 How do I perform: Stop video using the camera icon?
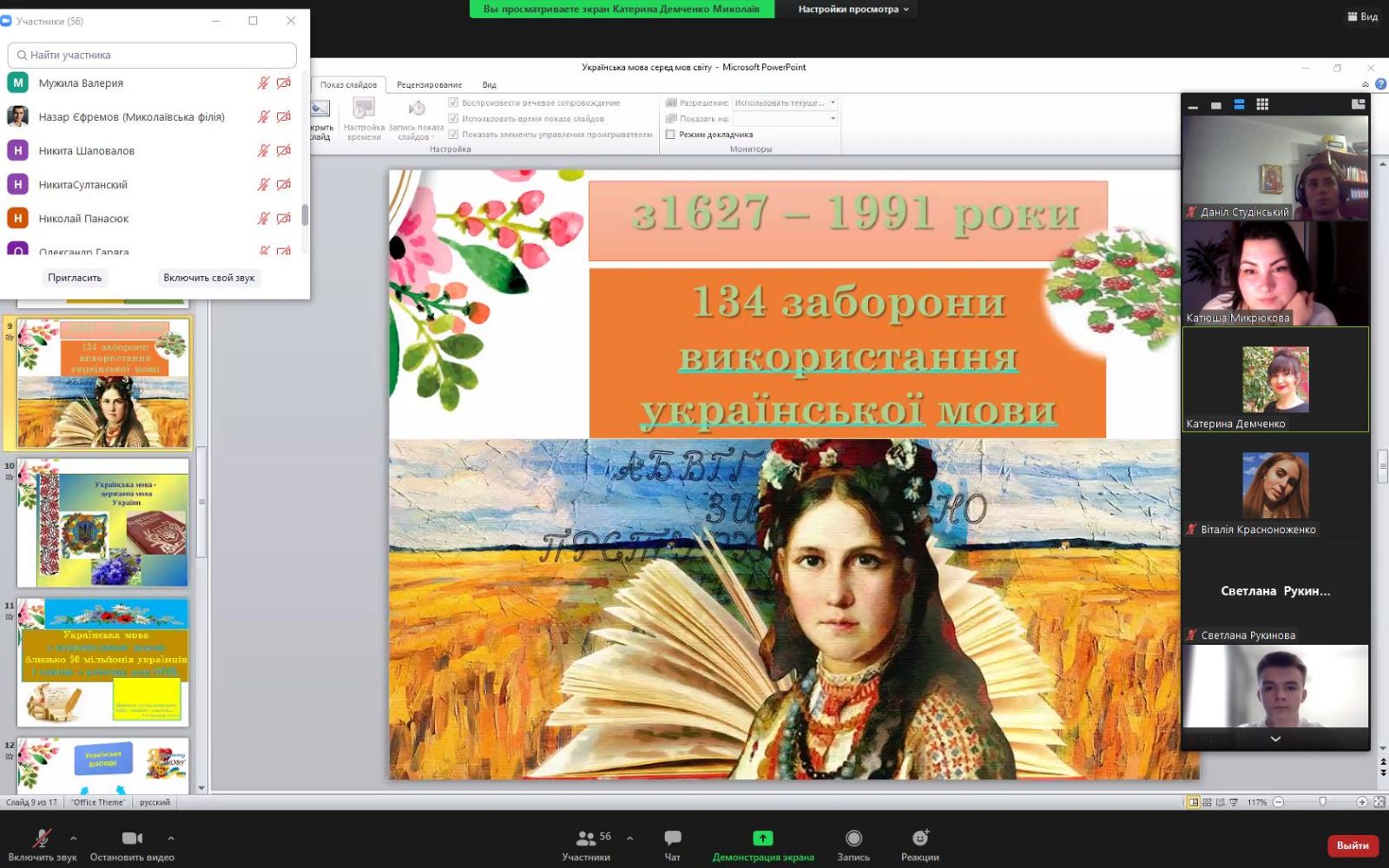[x=132, y=838]
